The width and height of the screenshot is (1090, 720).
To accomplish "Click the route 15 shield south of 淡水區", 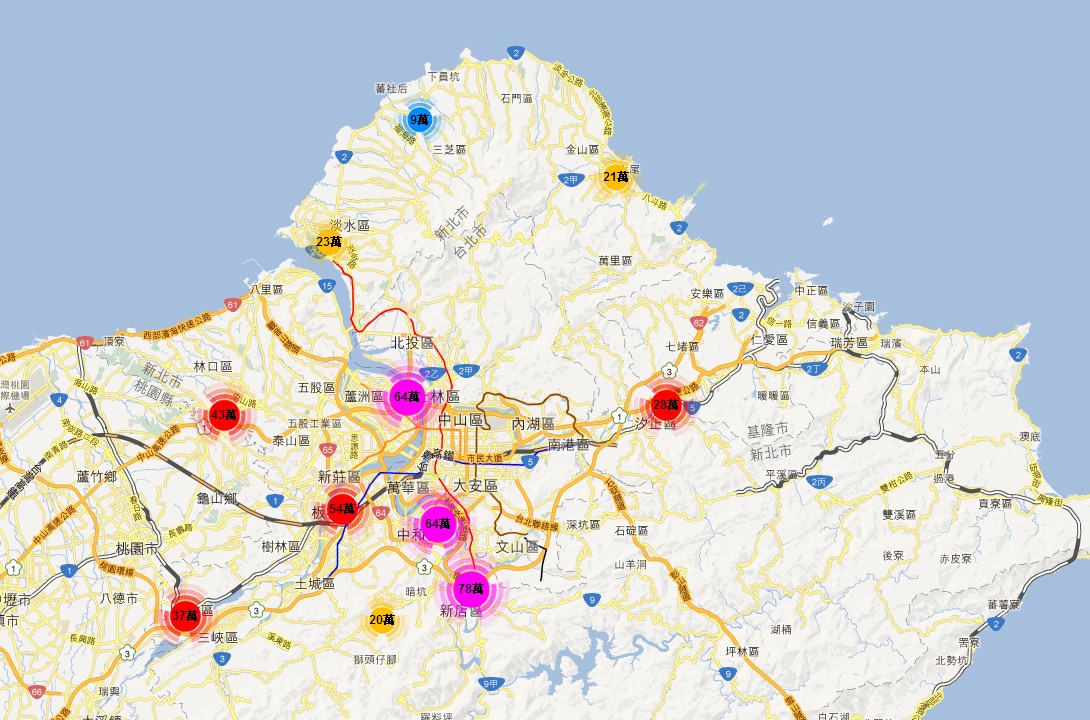I will pos(326,286).
